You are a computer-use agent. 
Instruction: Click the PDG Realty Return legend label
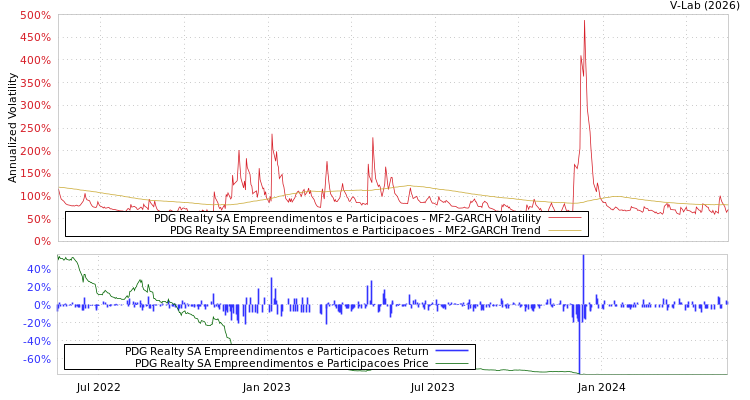[x=276, y=351]
